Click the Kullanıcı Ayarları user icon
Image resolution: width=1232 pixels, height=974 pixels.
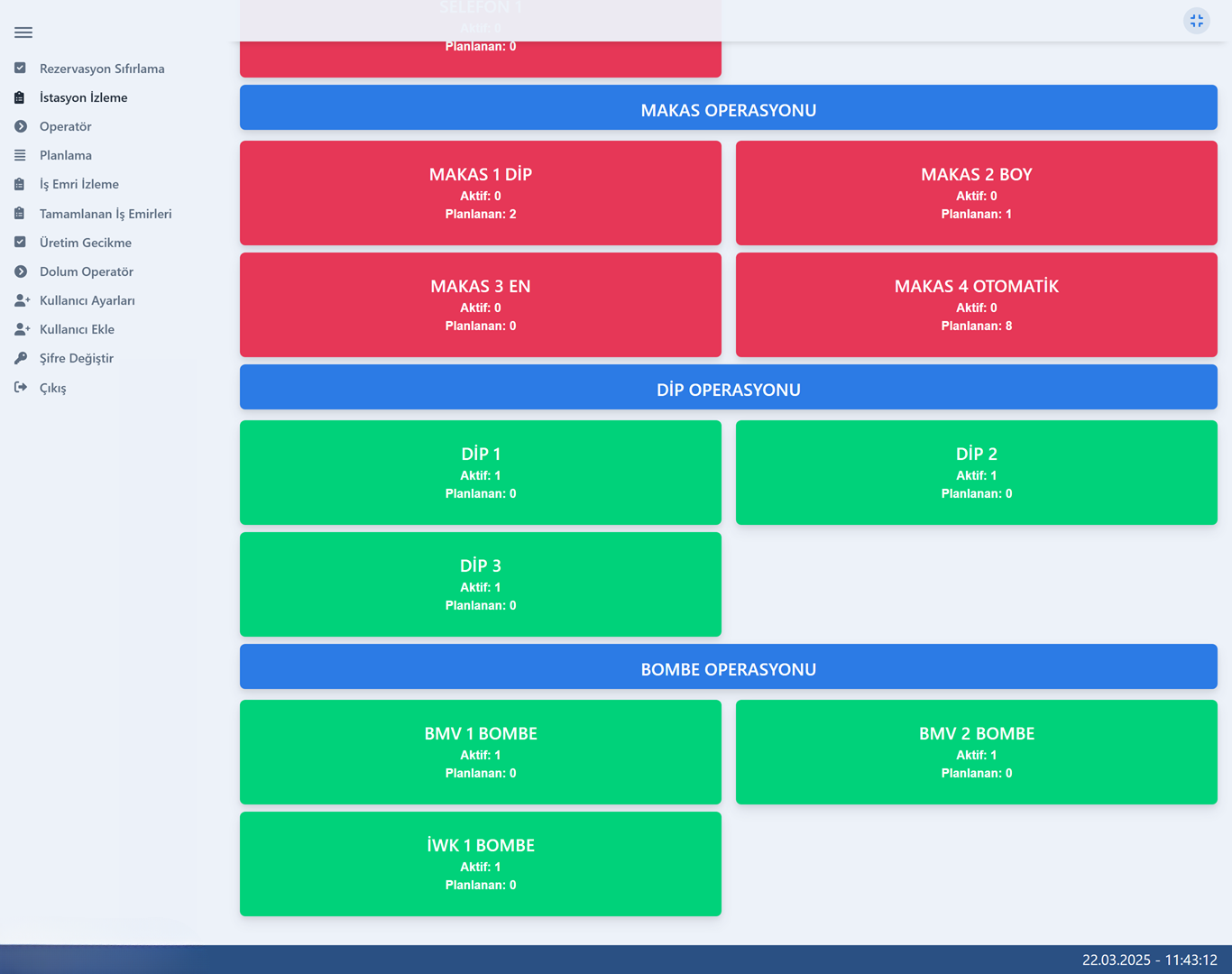point(22,300)
